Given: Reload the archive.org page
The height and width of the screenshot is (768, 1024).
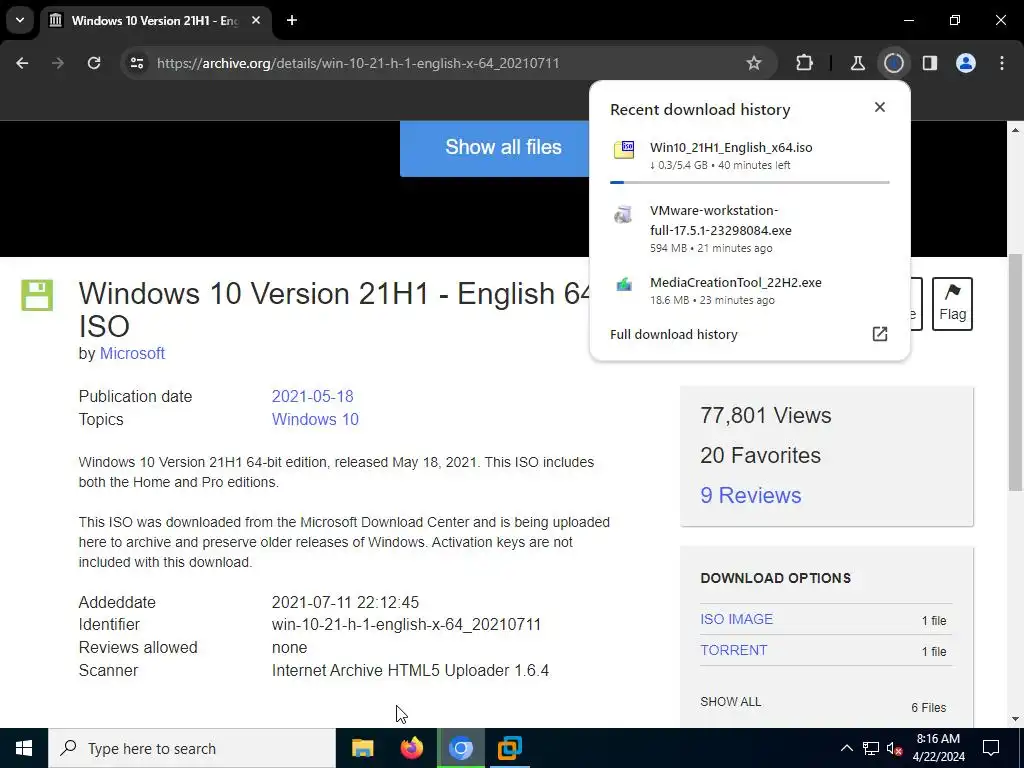Looking at the screenshot, I should (94, 63).
